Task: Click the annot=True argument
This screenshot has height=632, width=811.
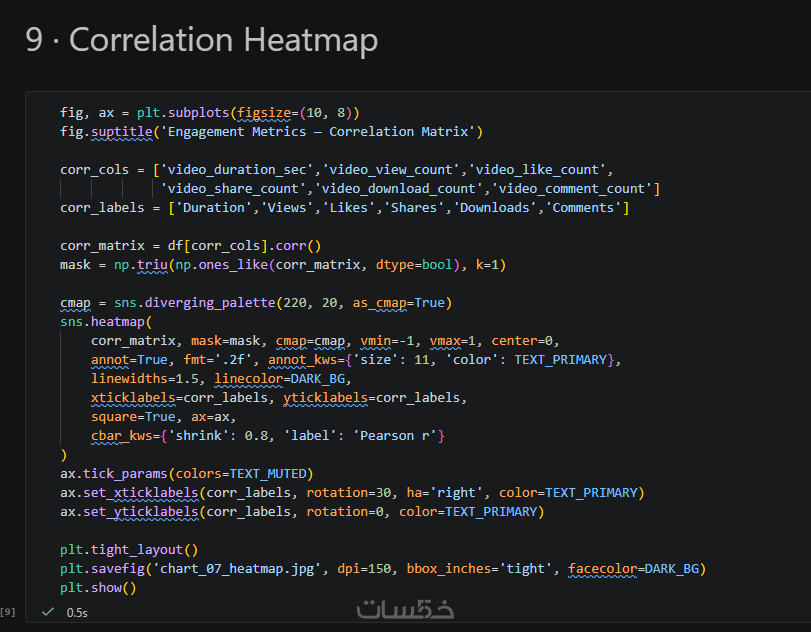Action: point(129,360)
